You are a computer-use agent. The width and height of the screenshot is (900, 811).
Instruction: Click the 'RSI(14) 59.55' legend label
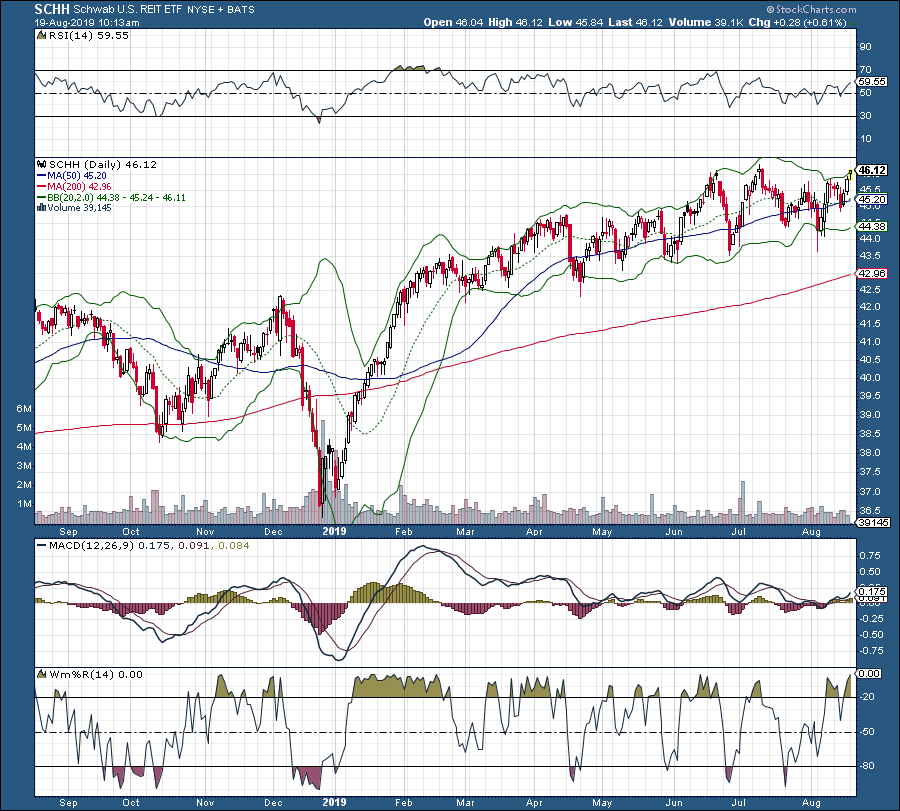click(x=89, y=36)
